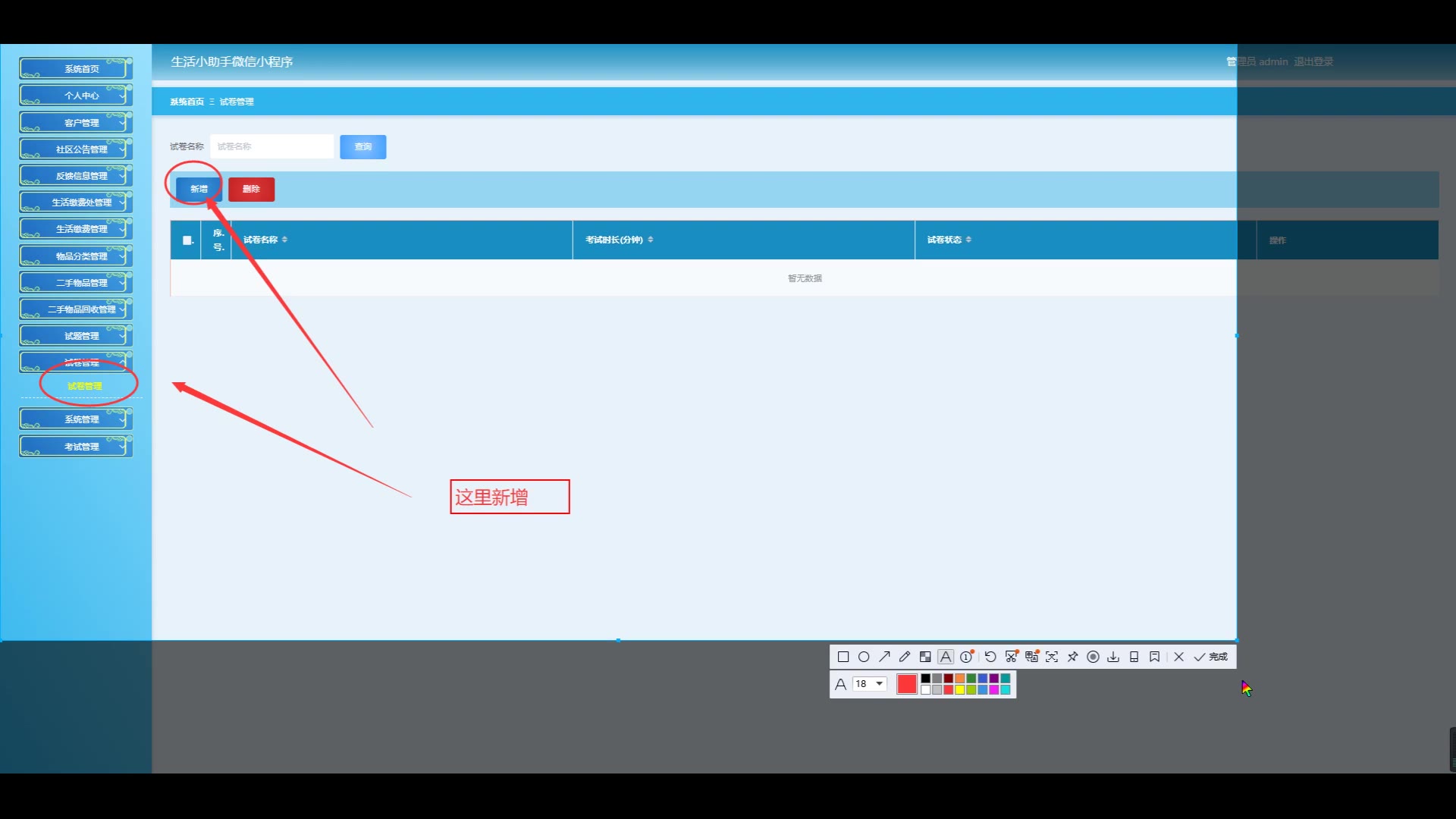Click the 操作 column header
The width and height of the screenshot is (1456, 819).
1278,240
